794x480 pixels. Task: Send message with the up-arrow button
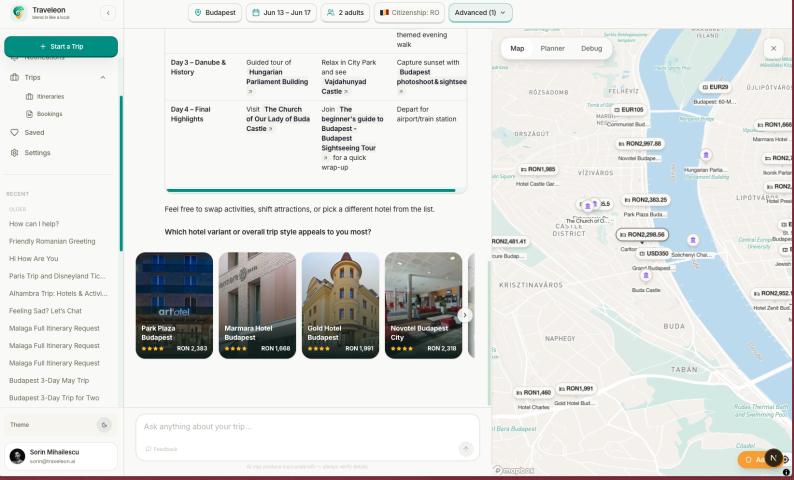pyautogui.click(x=465, y=448)
